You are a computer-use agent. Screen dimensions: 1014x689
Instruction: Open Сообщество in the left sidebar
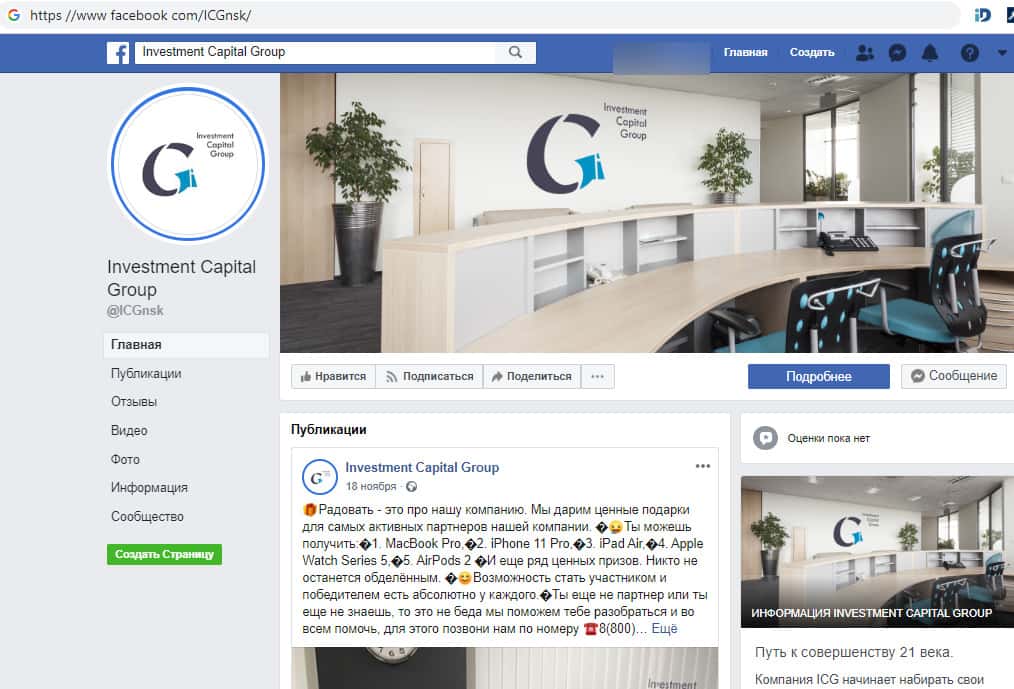coord(147,516)
